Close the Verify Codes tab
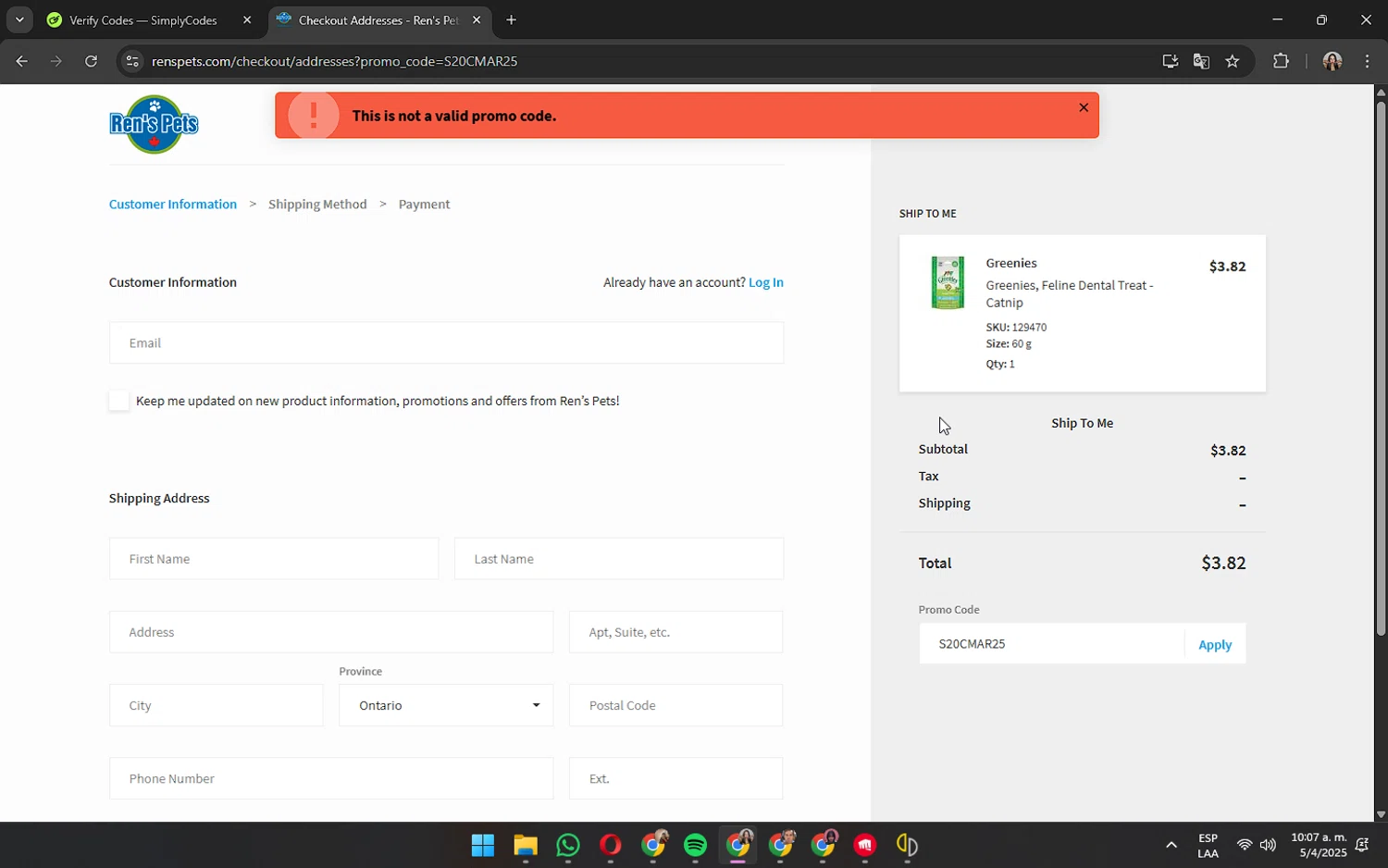Image resolution: width=1388 pixels, height=868 pixels. point(247,19)
